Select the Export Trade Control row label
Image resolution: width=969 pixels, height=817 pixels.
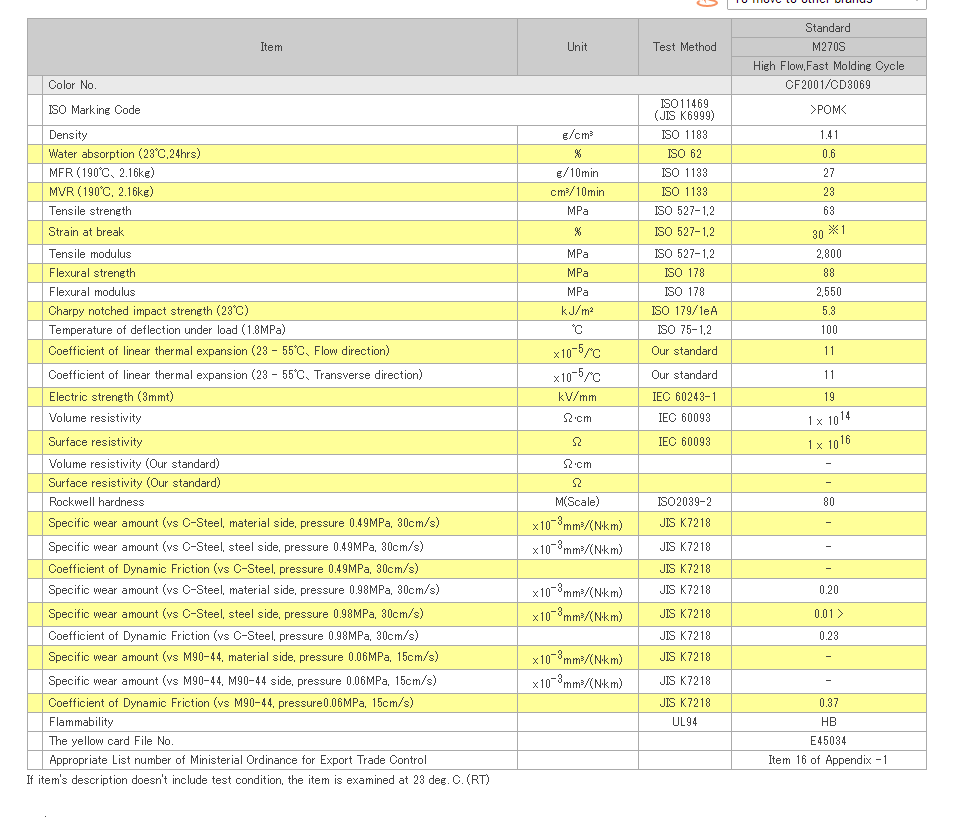pyautogui.click(x=238, y=760)
